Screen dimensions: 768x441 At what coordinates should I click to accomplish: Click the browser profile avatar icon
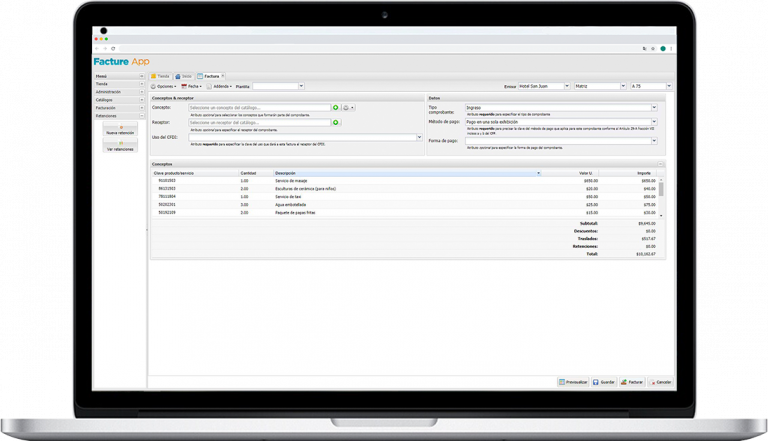tap(661, 48)
